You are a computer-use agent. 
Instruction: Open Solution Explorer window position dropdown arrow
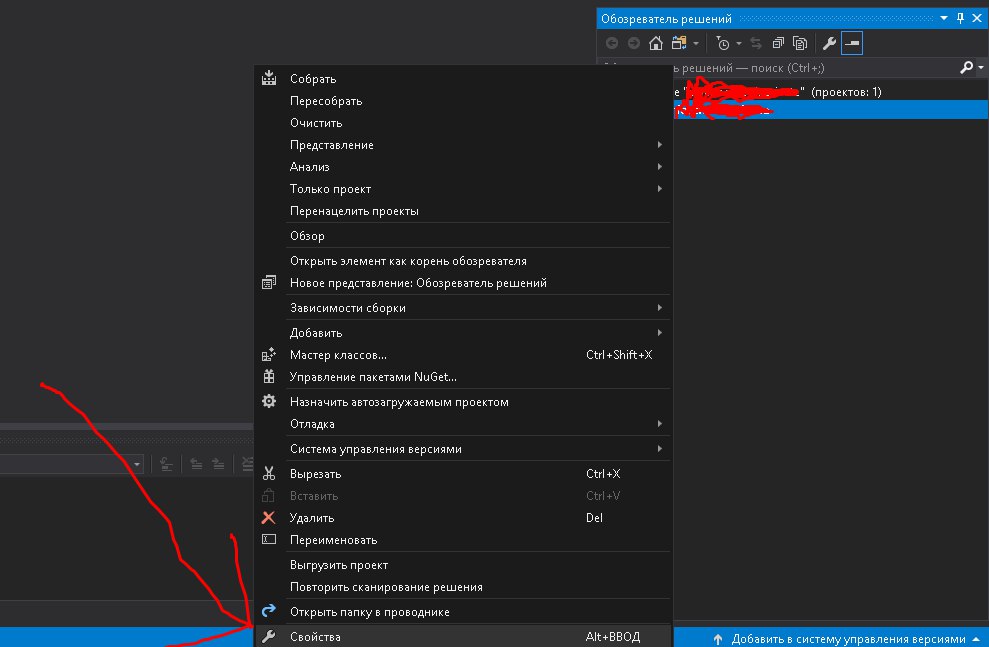click(942, 18)
